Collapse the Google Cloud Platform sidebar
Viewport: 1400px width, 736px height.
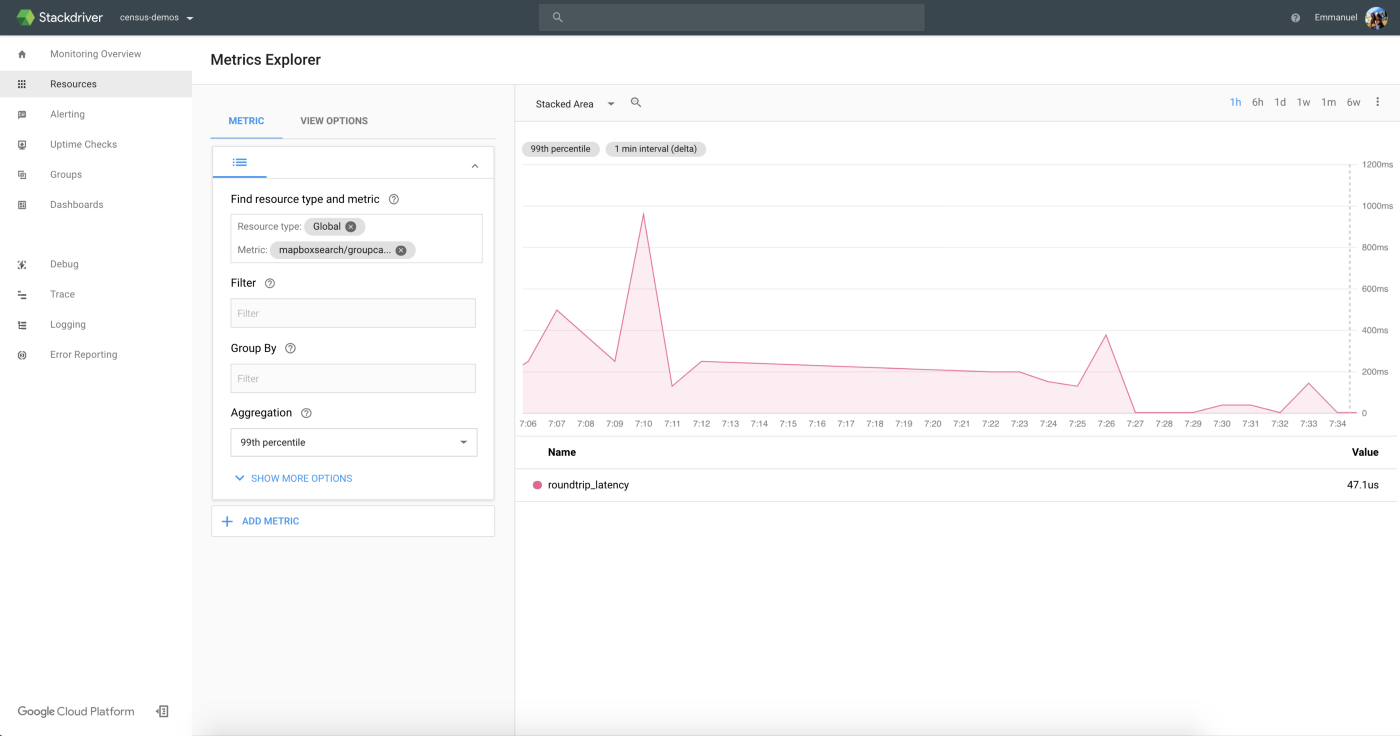point(162,711)
